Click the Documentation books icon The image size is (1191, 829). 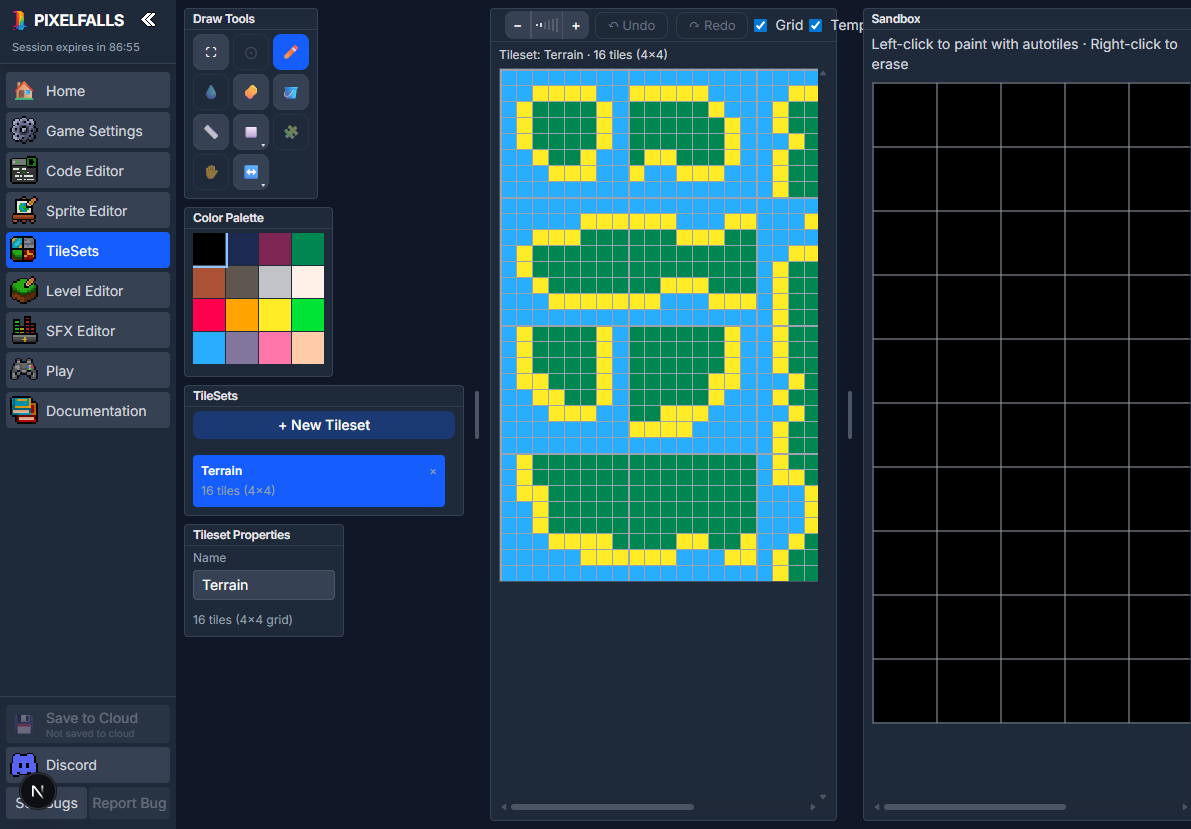[x=24, y=410]
